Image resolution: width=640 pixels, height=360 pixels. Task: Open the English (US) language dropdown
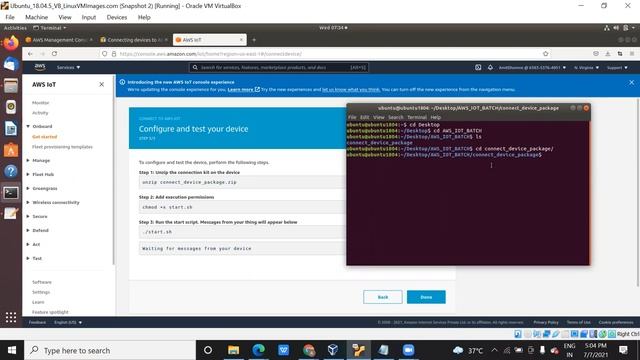(x=68, y=322)
